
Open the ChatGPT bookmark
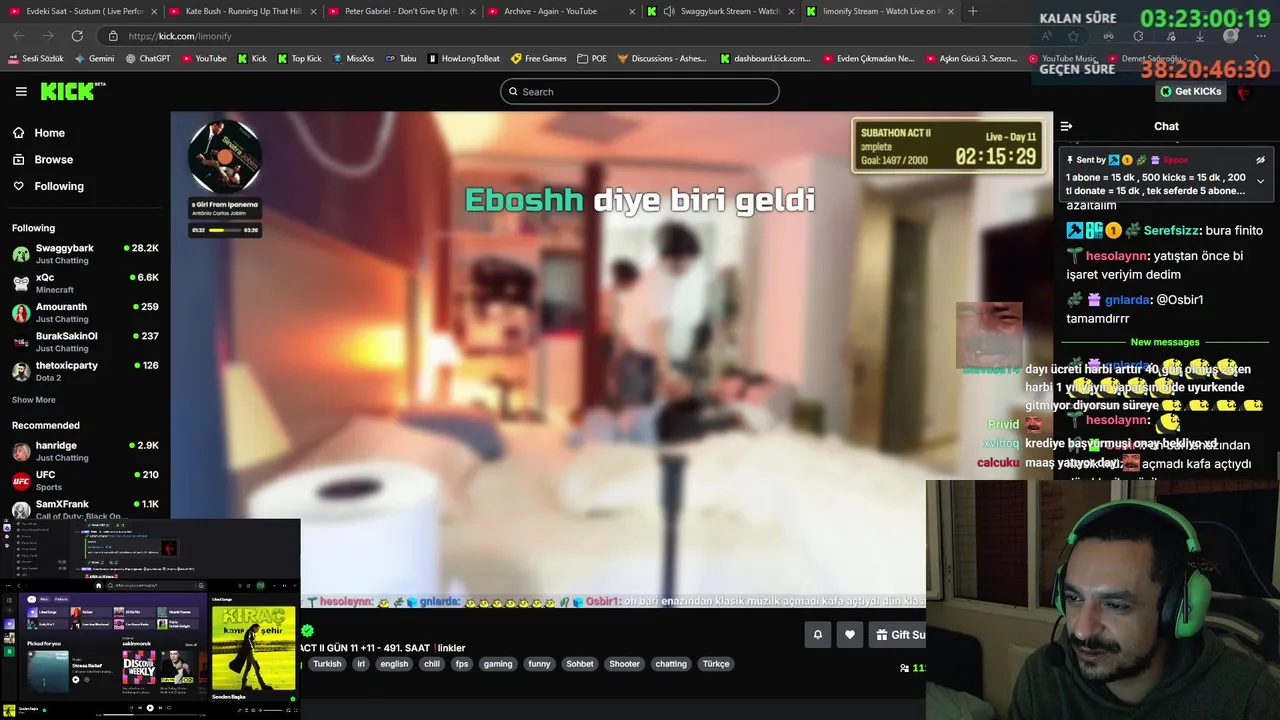[148, 58]
